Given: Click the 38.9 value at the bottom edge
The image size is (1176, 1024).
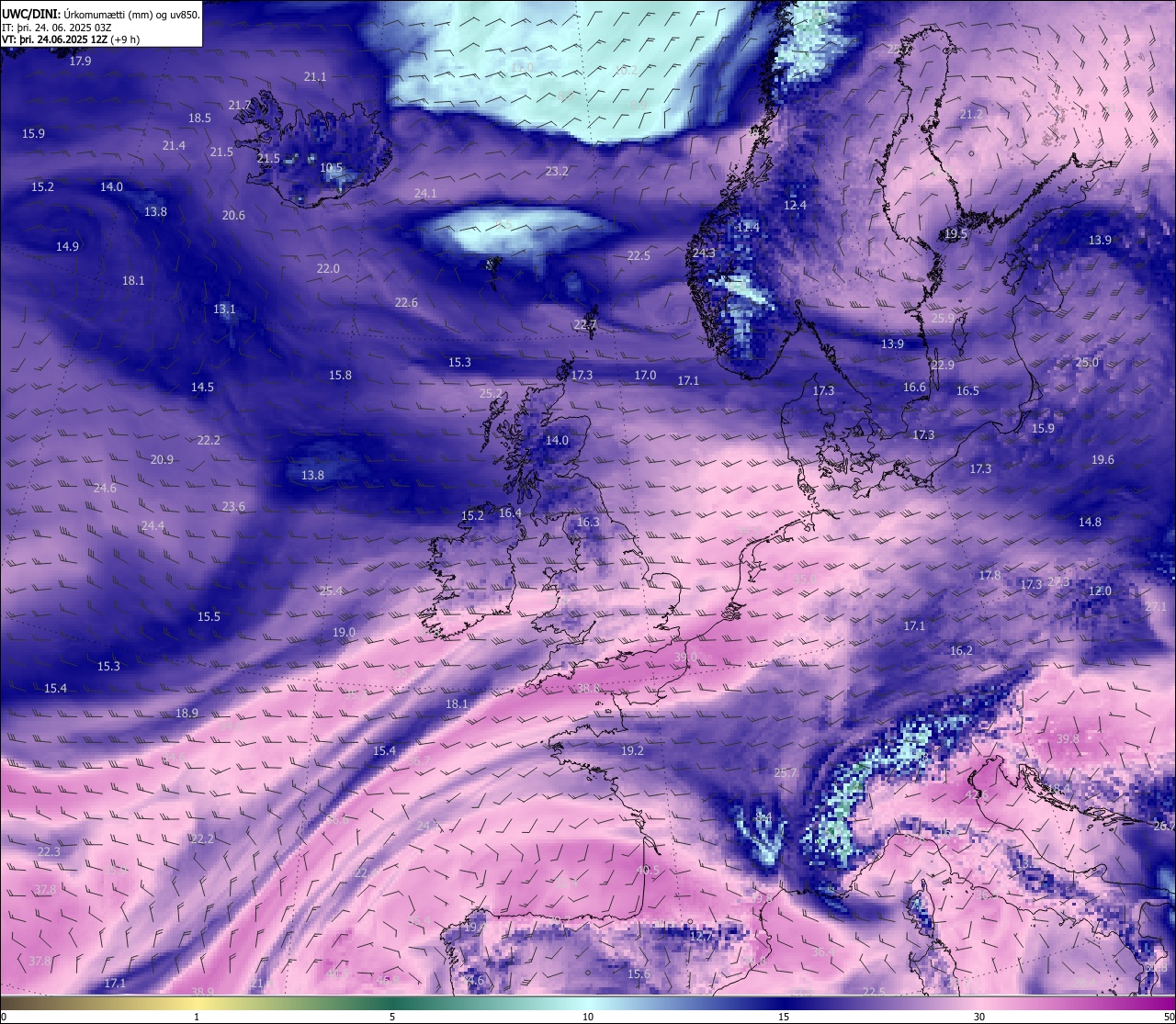Looking at the screenshot, I should pyautogui.click(x=202, y=991).
